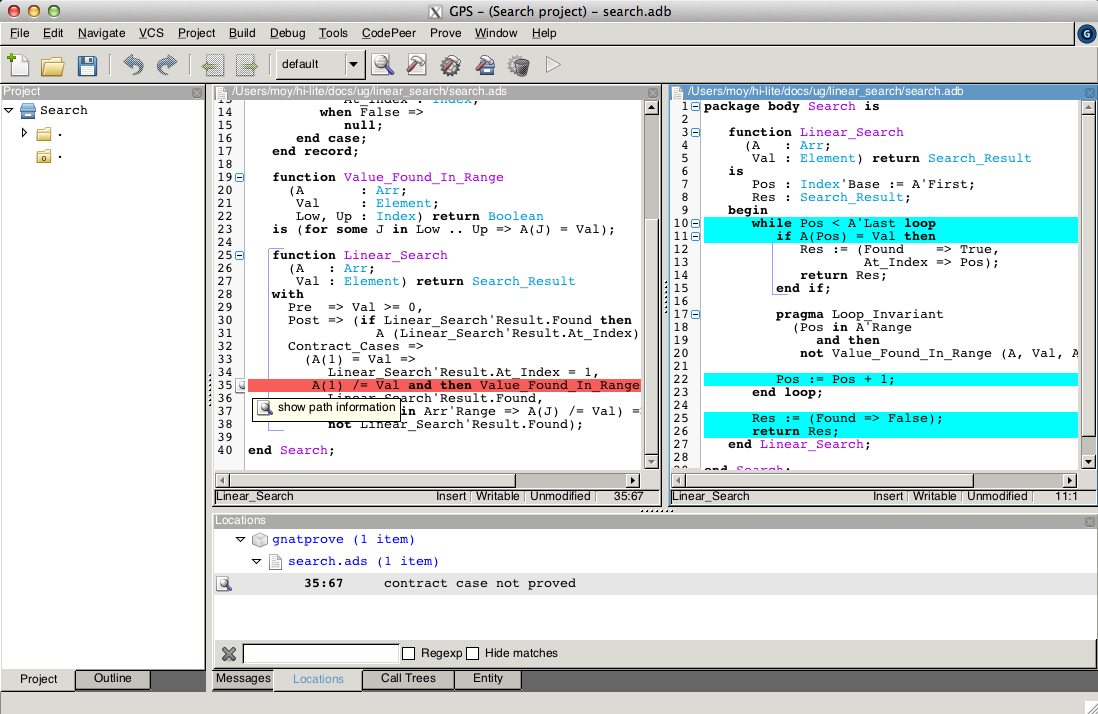Click the magnifier icon beside 'contract case not proved'
The height and width of the screenshot is (714, 1098).
[224, 584]
